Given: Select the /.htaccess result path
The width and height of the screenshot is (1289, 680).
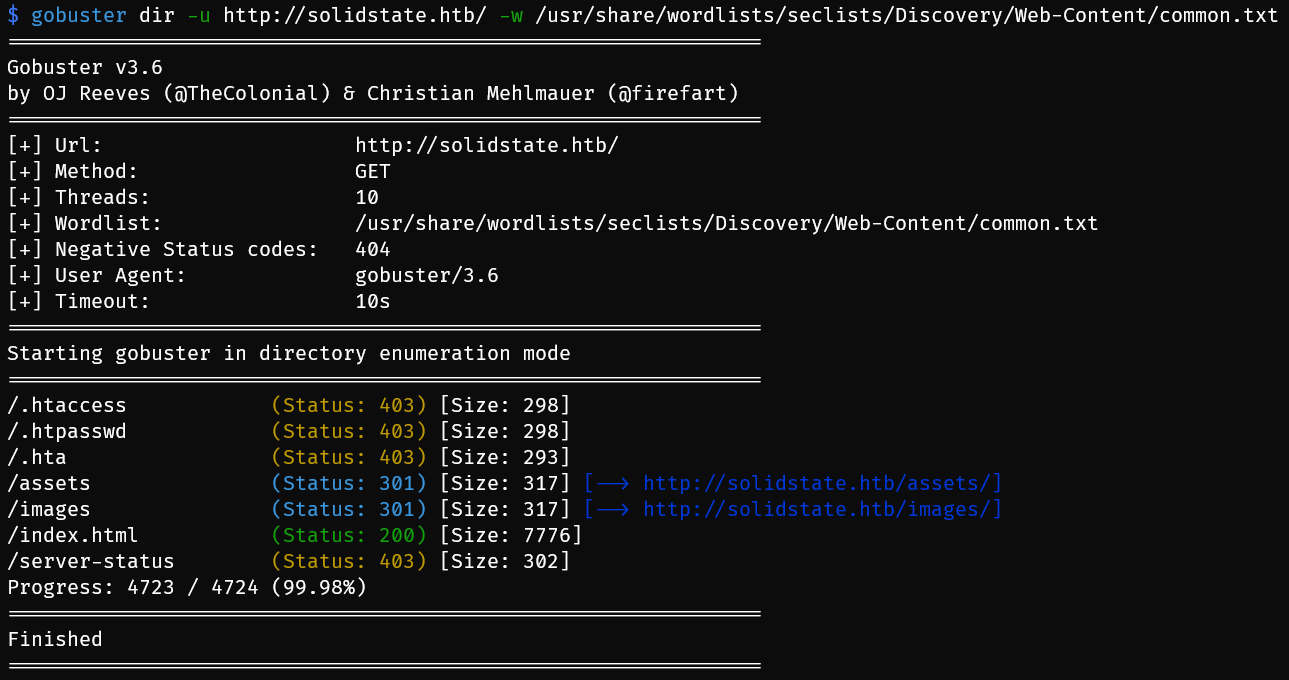Looking at the screenshot, I should pyautogui.click(x=67, y=405).
